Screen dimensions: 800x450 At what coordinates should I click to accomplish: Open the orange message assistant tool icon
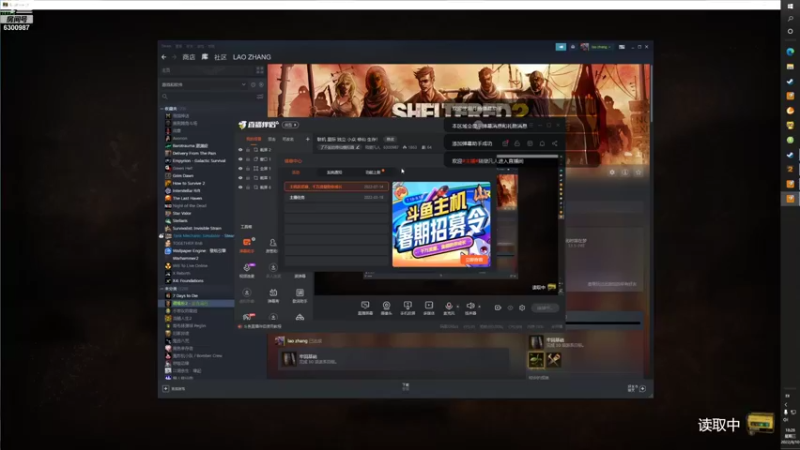247,243
